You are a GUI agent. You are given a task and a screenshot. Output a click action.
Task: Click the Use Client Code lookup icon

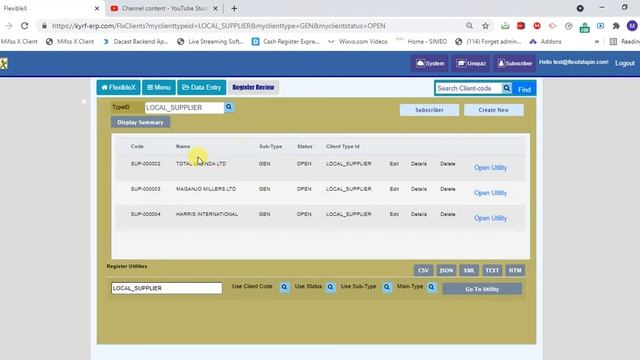(284, 287)
